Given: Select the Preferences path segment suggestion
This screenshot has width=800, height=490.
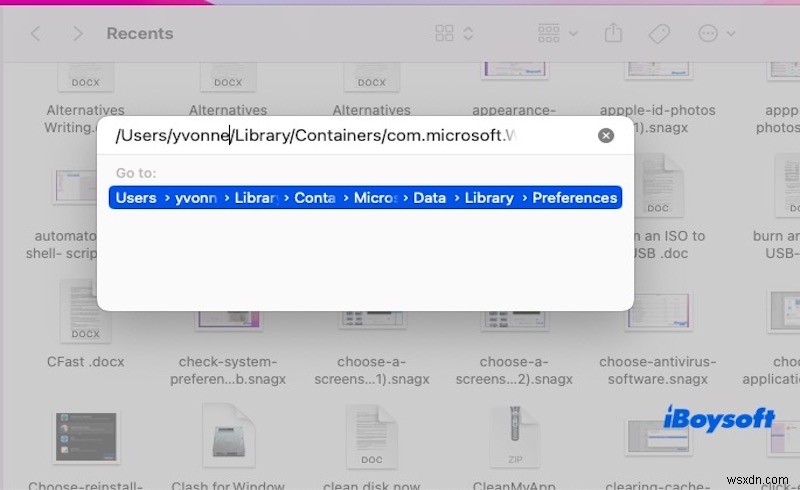Looking at the screenshot, I should tap(574, 198).
